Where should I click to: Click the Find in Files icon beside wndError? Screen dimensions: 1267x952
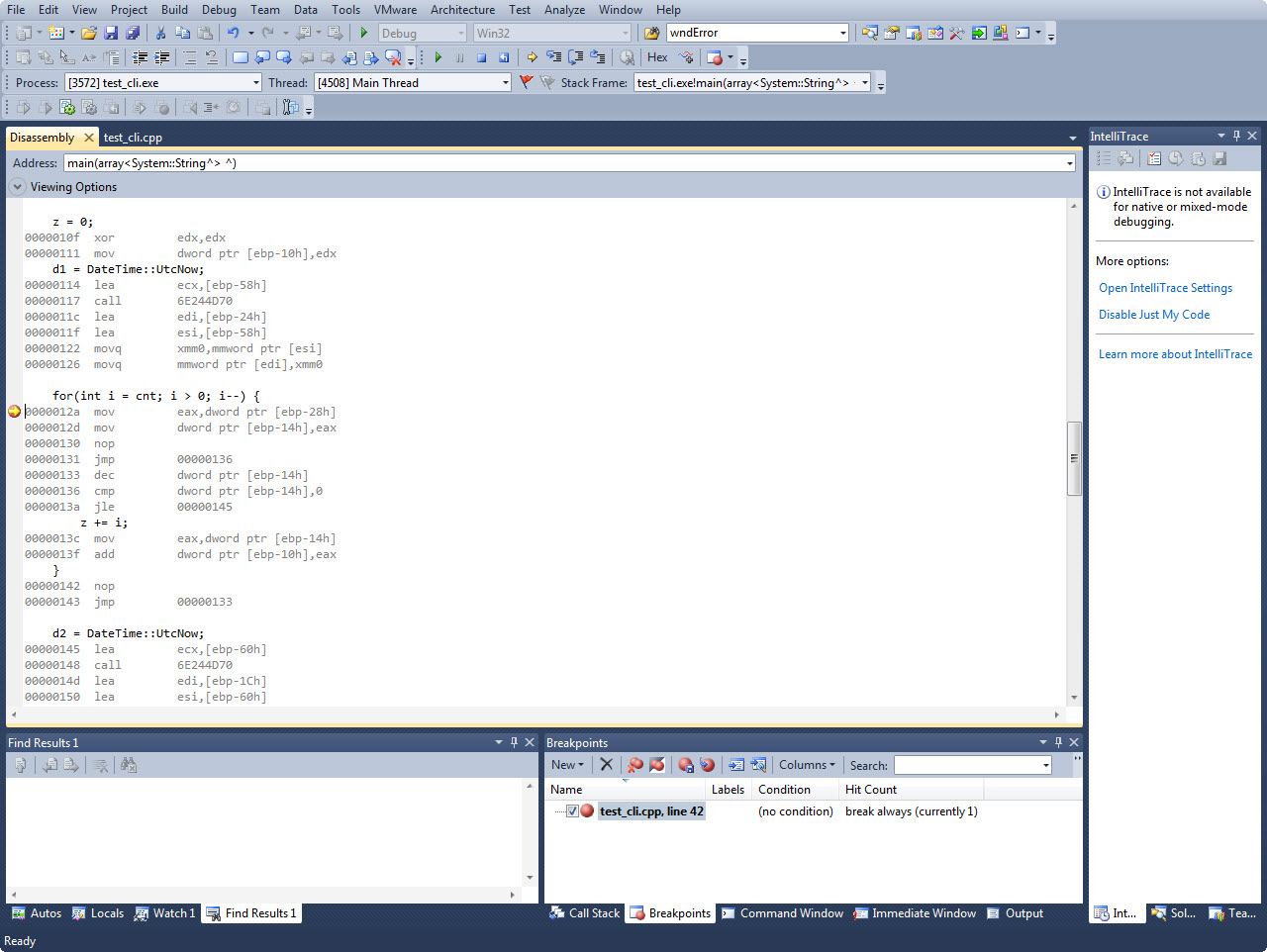pyautogui.click(x=652, y=33)
